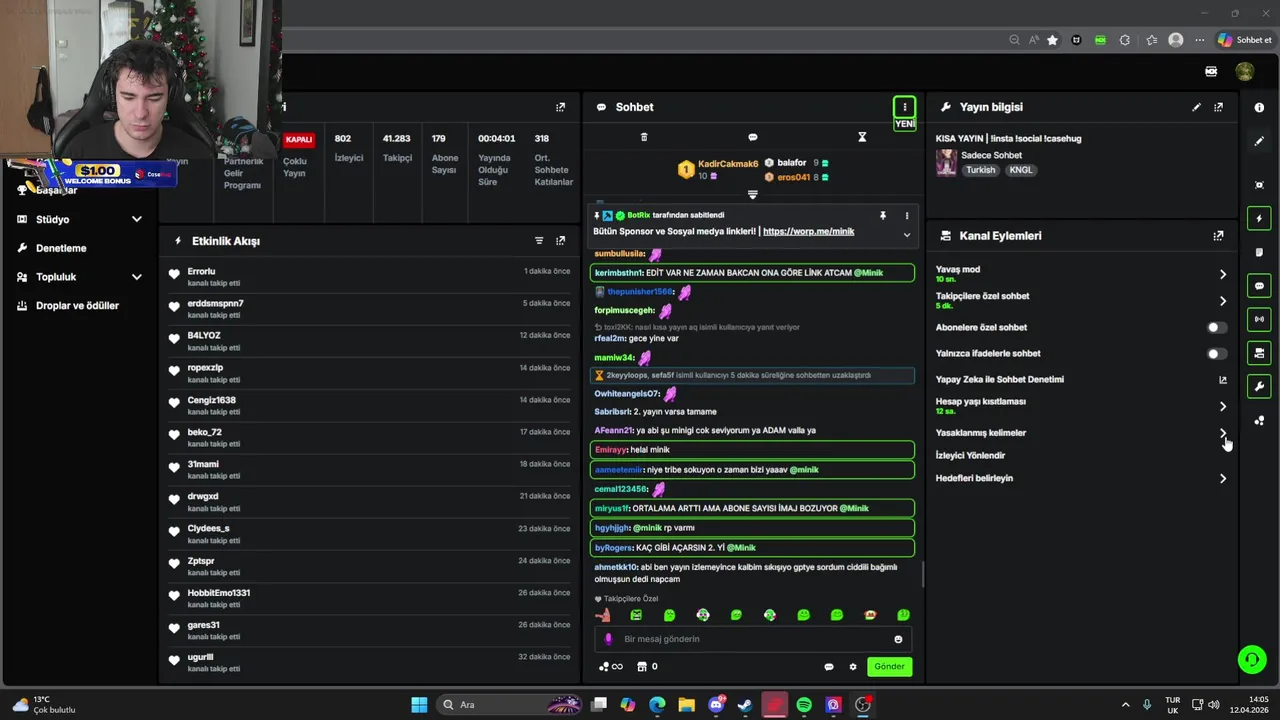Click the trash icon to clear chat
The image size is (1280, 720).
tap(644, 137)
